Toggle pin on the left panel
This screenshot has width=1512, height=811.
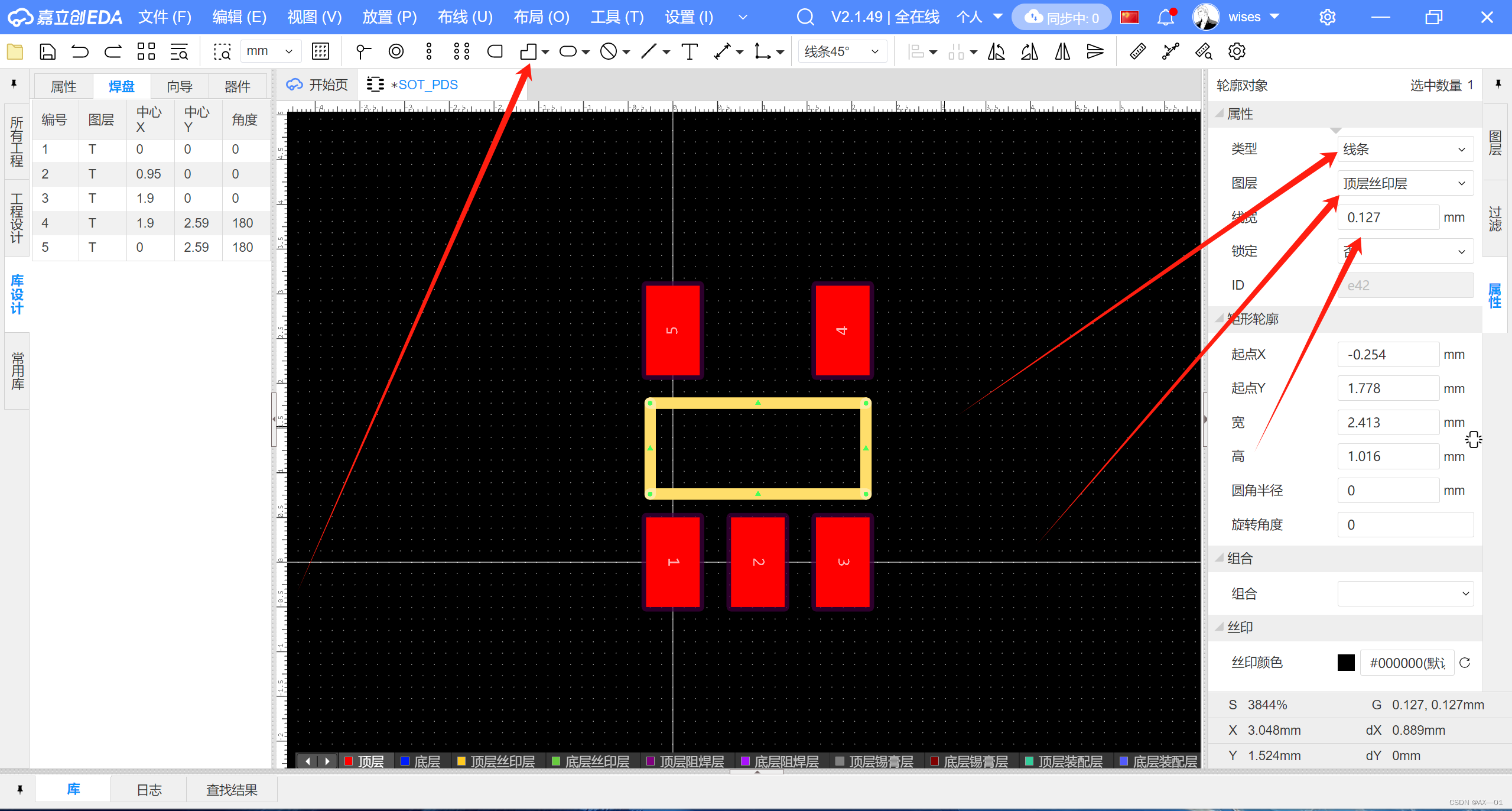(x=14, y=85)
